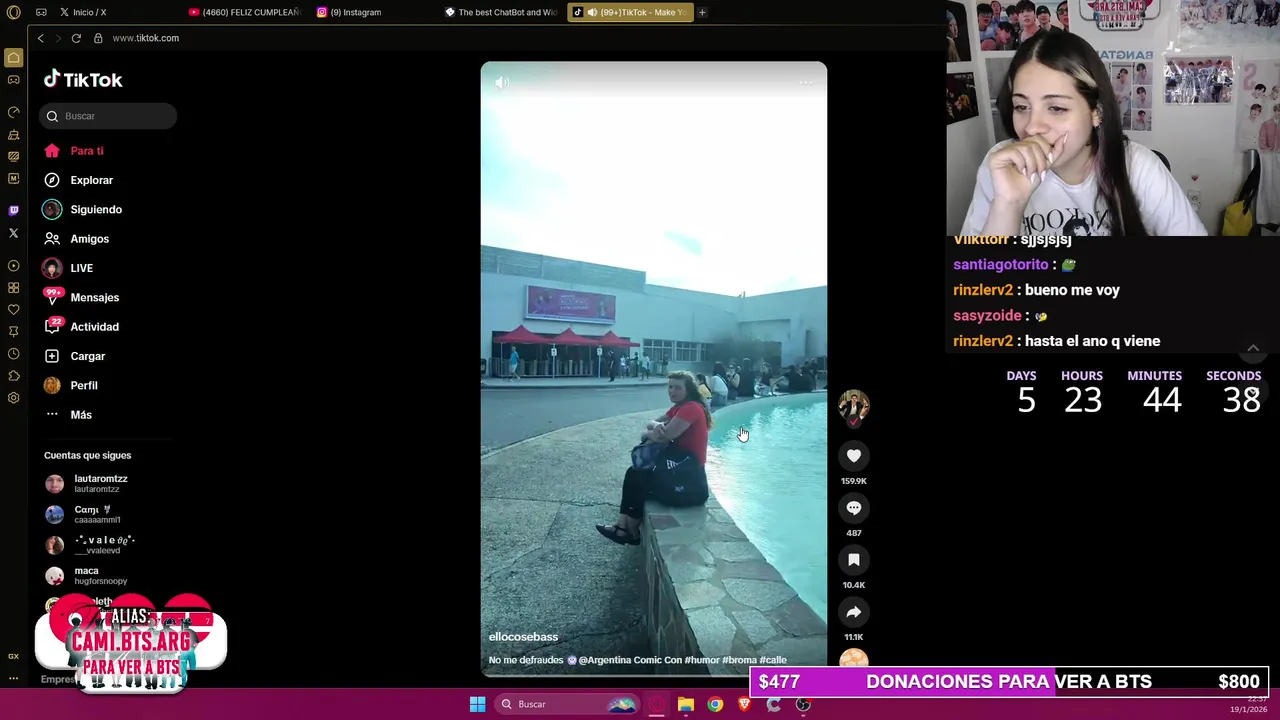The width and height of the screenshot is (1280, 720).
Task: Open the sidebar player icon
Action: [13, 266]
